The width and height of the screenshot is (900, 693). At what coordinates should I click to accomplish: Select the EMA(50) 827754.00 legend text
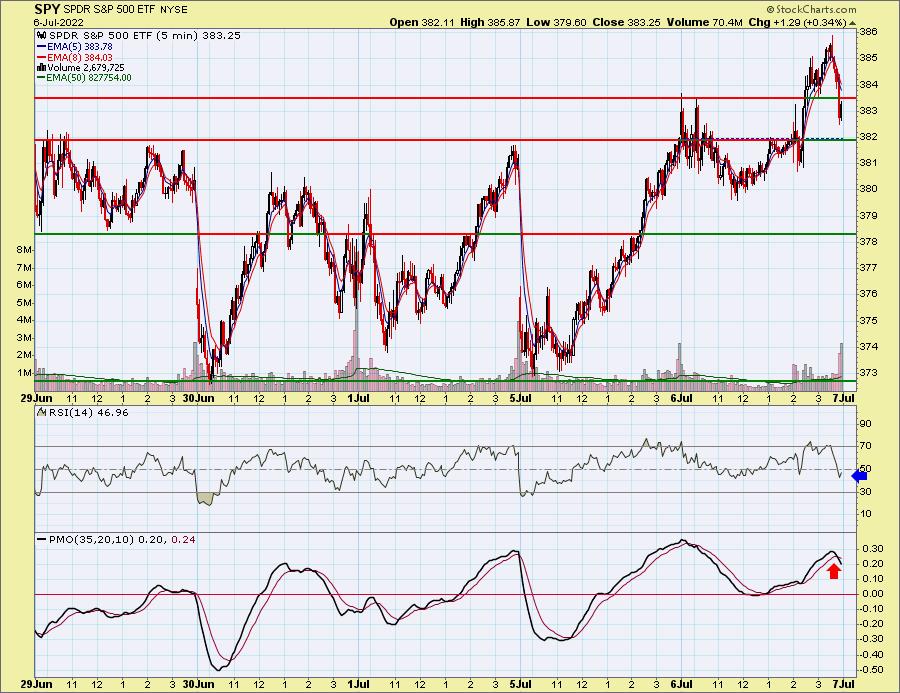coord(89,78)
